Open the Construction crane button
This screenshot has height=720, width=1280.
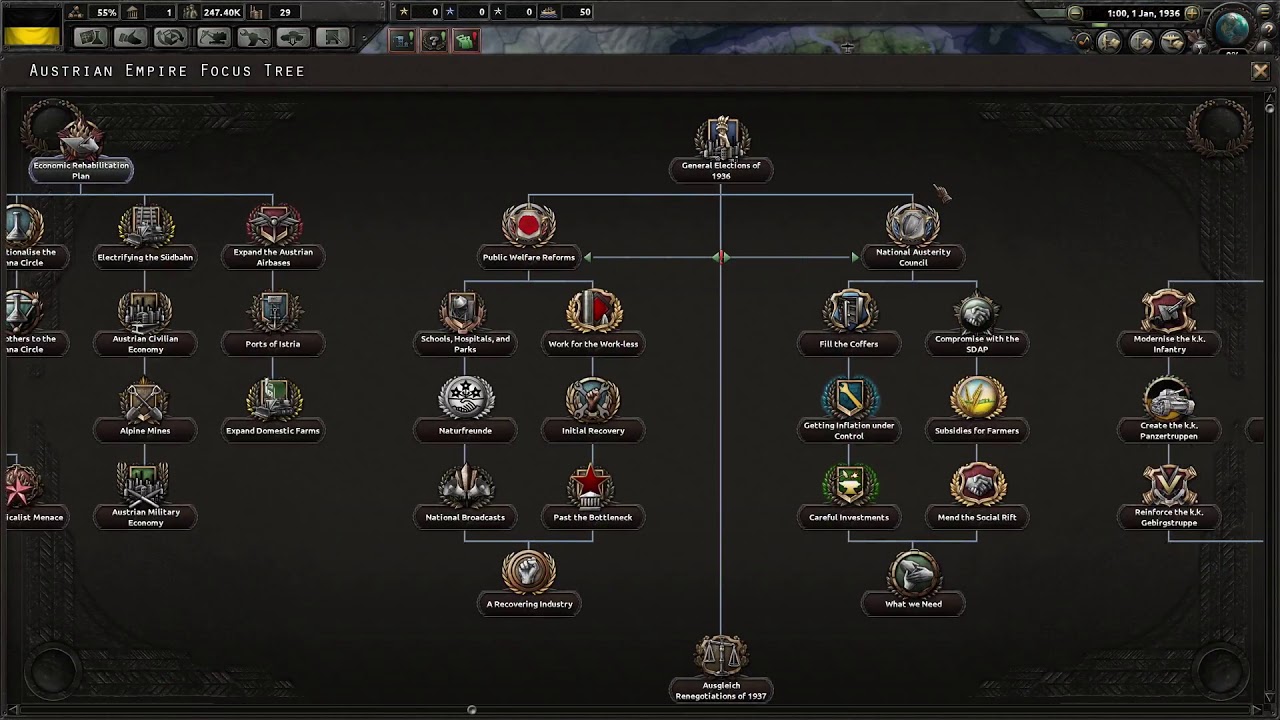[212, 38]
